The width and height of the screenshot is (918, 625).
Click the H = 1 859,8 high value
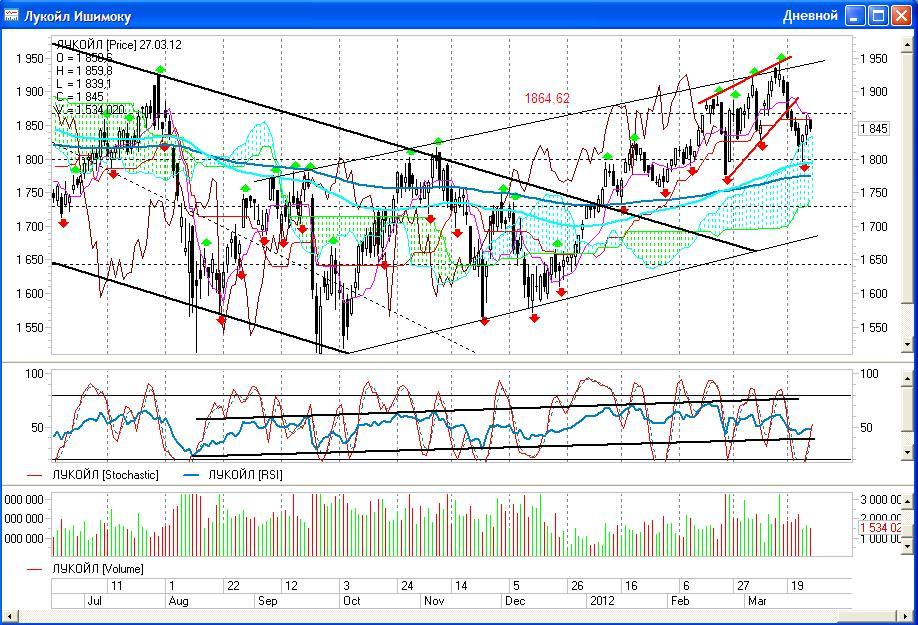point(85,71)
